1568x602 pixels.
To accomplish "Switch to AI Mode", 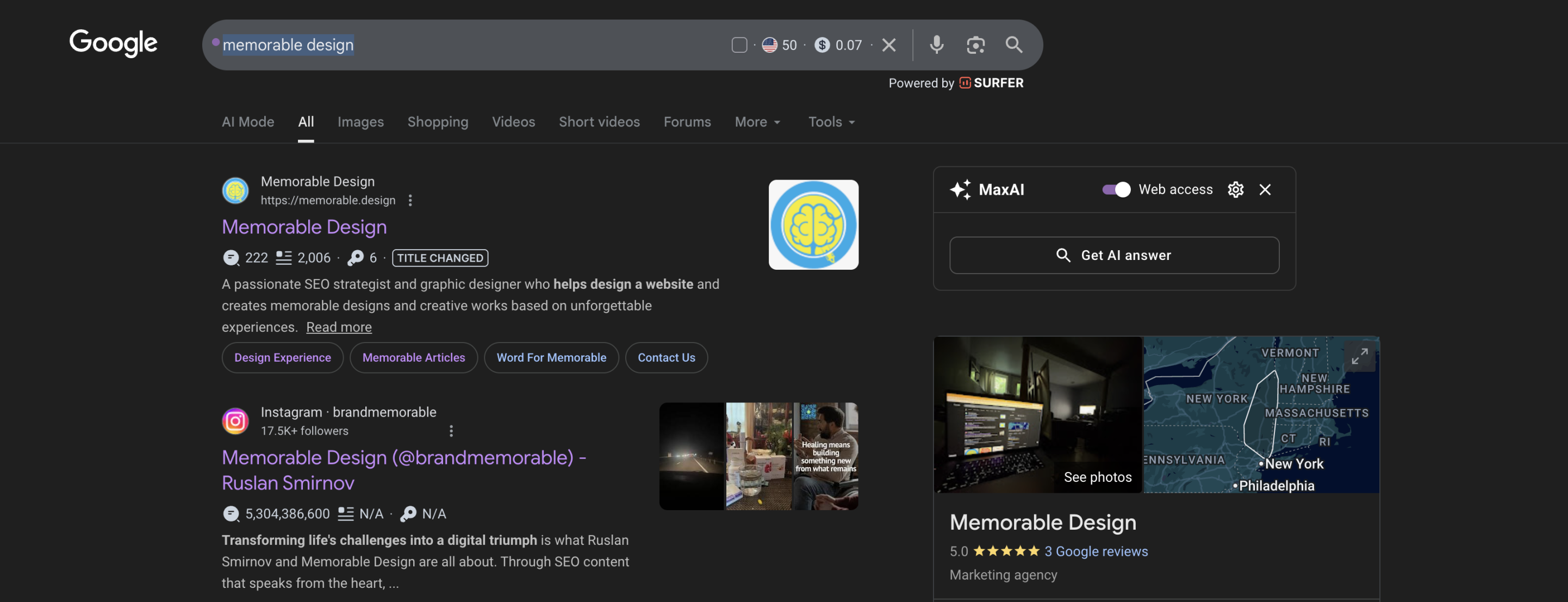I will pyautogui.click(x=247, y=122).
